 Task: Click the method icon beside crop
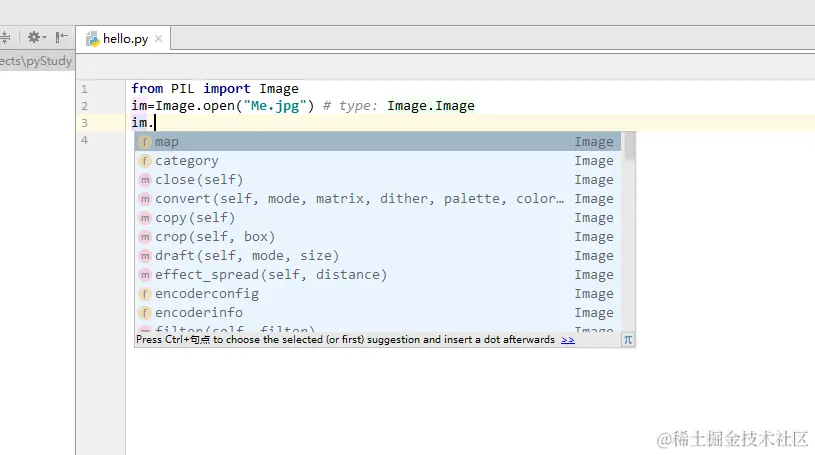click(145, 237)
